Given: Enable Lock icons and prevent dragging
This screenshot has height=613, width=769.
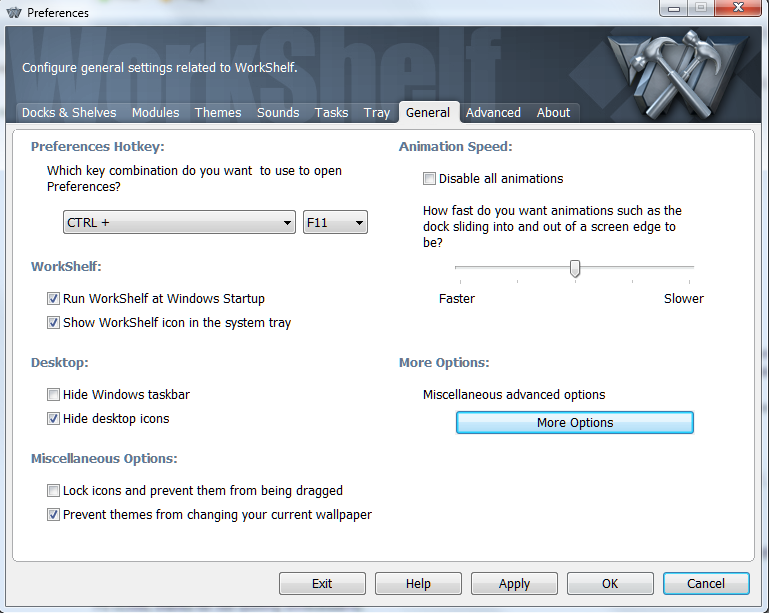Looking at the screenshot, I should (x=54, y=491).
